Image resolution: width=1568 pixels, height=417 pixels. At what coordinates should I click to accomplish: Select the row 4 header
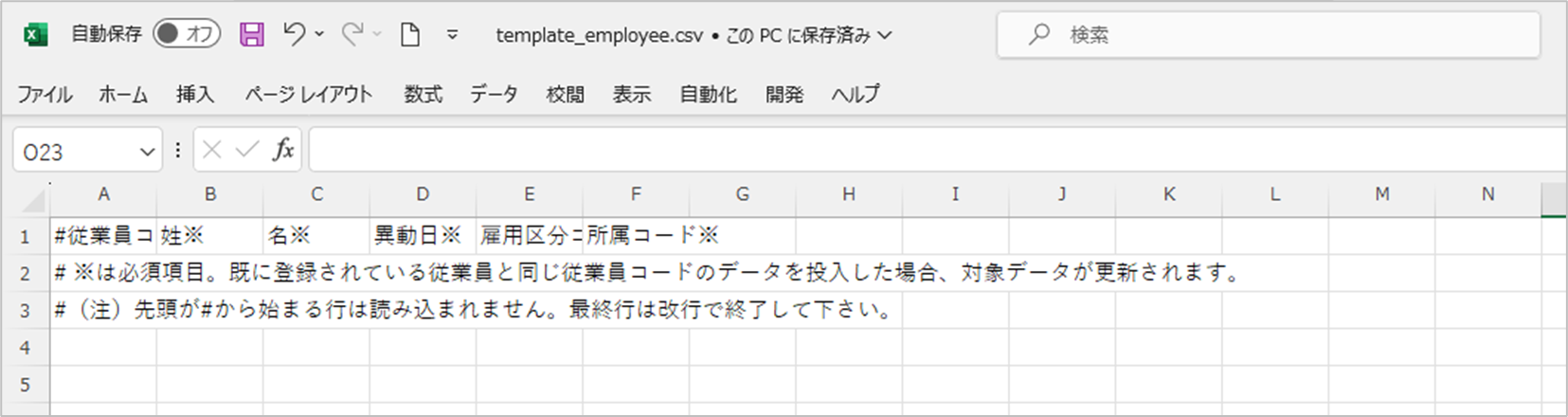[x=25, y=348]
